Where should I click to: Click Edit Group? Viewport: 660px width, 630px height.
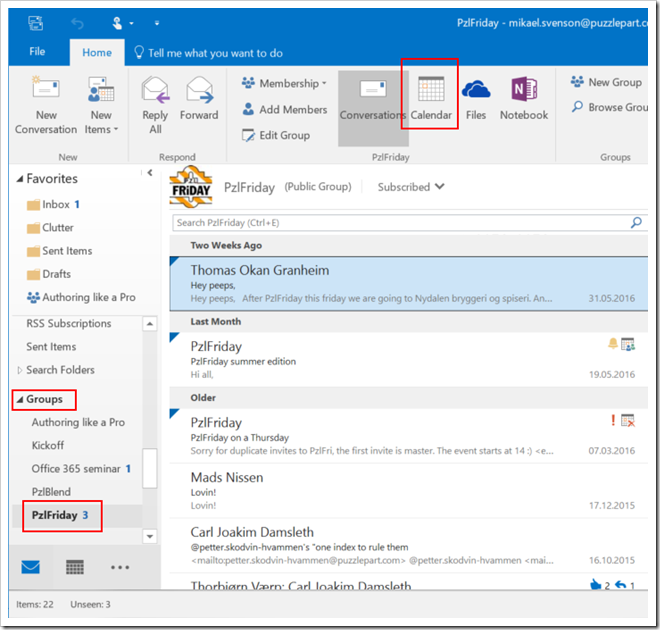276,136
